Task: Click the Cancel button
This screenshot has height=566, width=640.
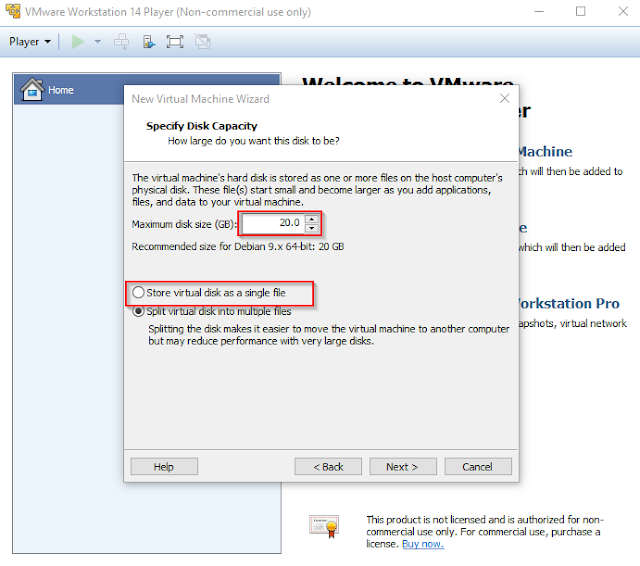Action: (478, 466)
